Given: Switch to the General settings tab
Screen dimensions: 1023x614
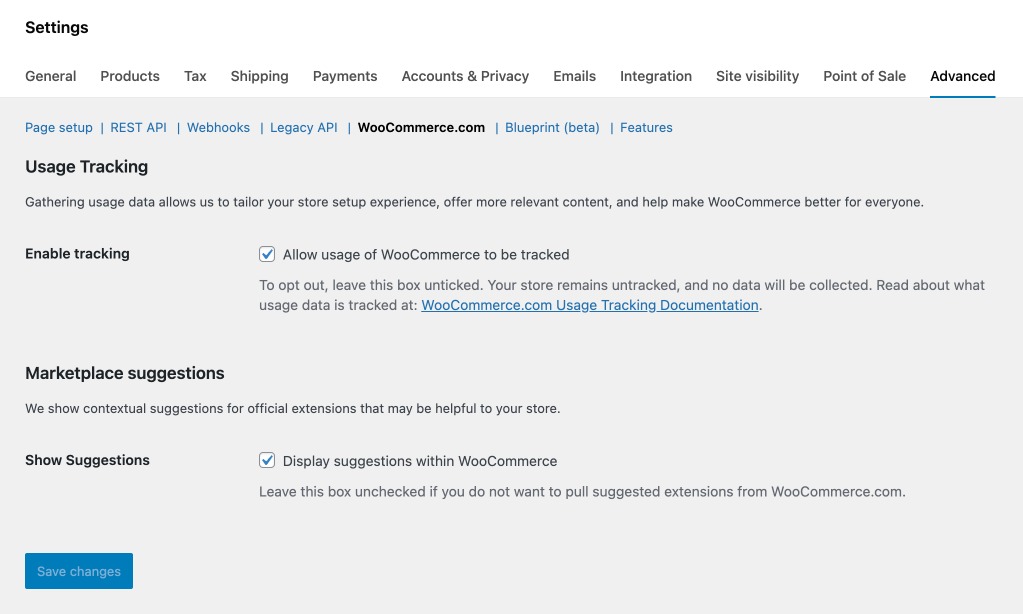Looking at the screenshot, I should [x=50, y=76].
